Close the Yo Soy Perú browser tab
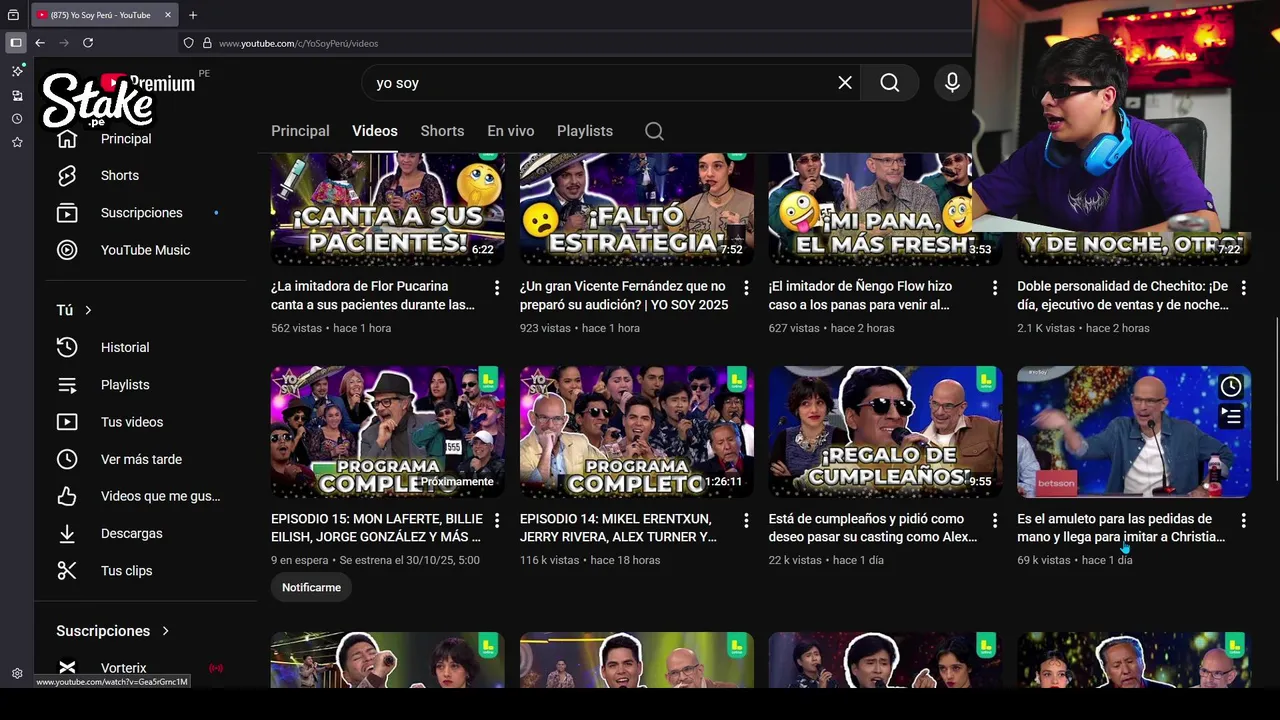 [168, 15]
